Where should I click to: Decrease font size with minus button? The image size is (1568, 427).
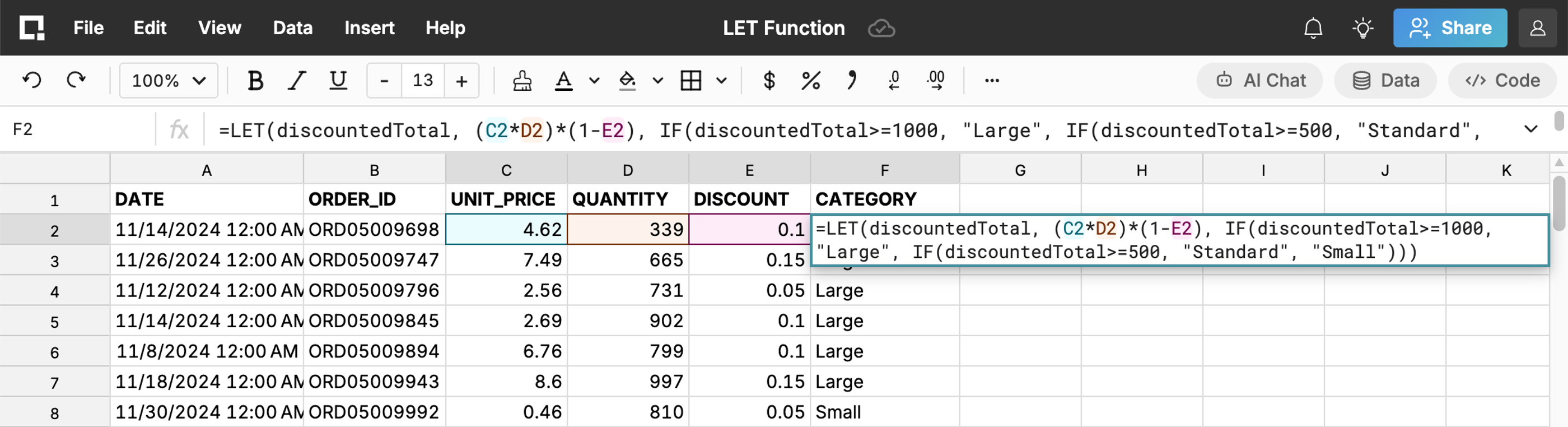coord(384,80)
